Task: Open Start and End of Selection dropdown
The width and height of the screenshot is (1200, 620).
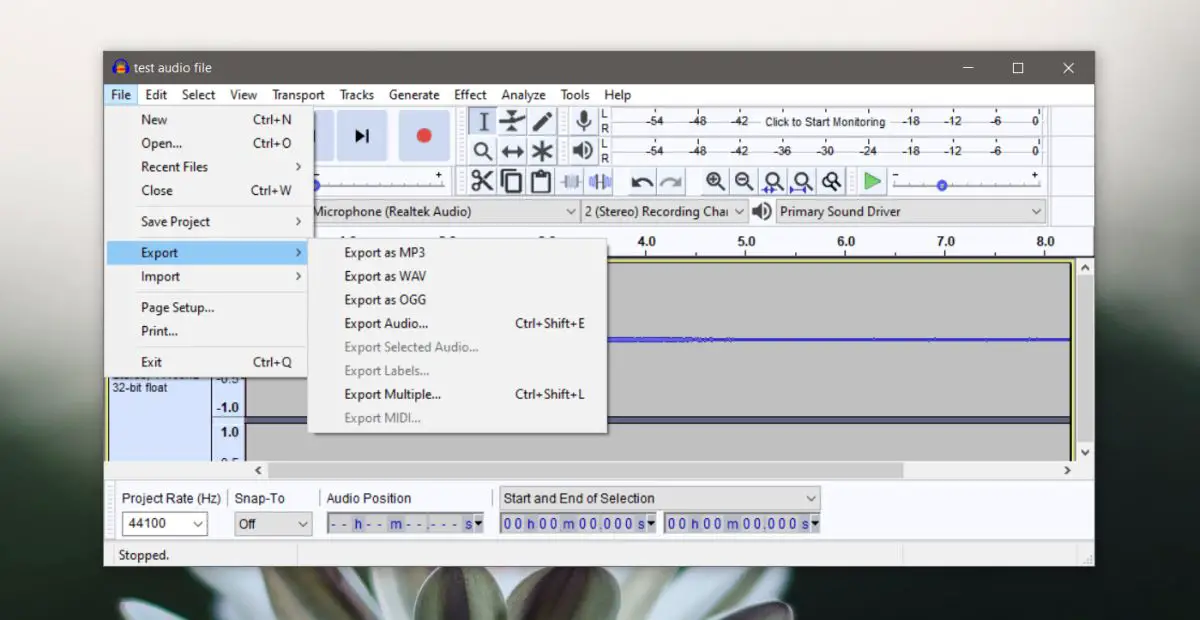Action: 659,498
